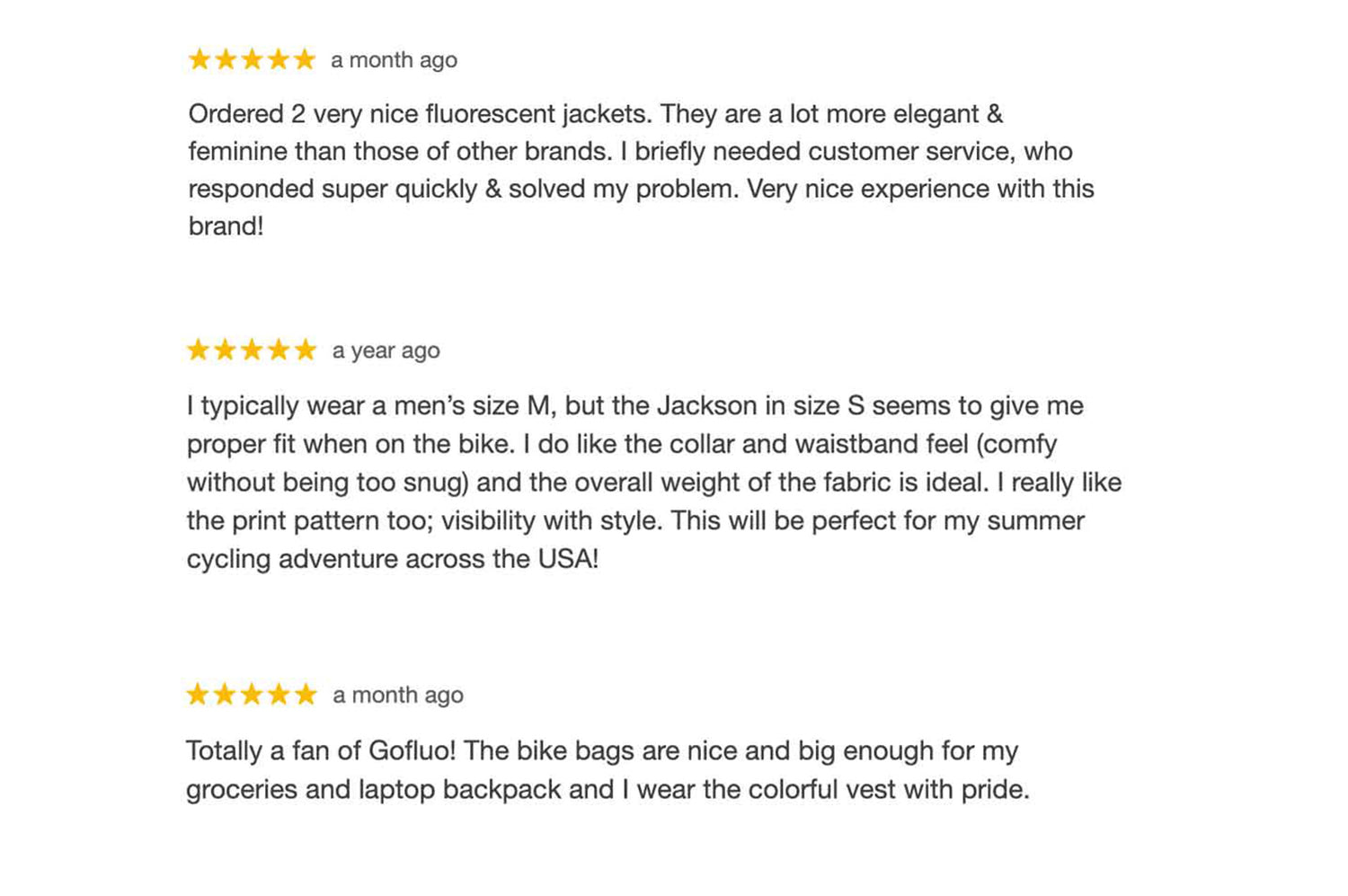Viewport: 1348px width, 896px height.
Task: Click the third star of the Jackson size review
Action: (253, 350)
